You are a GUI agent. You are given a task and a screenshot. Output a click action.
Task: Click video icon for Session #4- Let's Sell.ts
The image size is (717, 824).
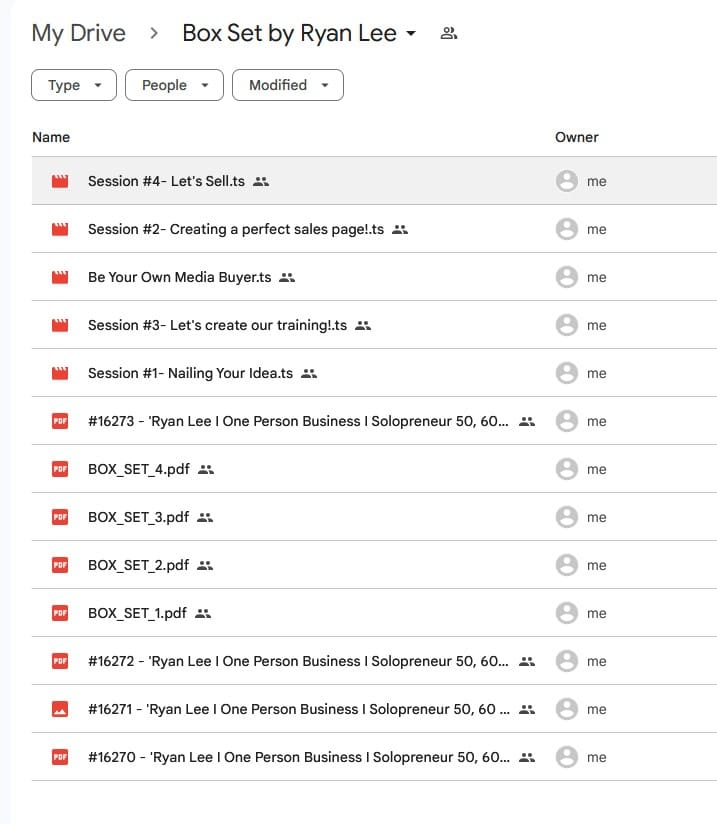point(60,181)
